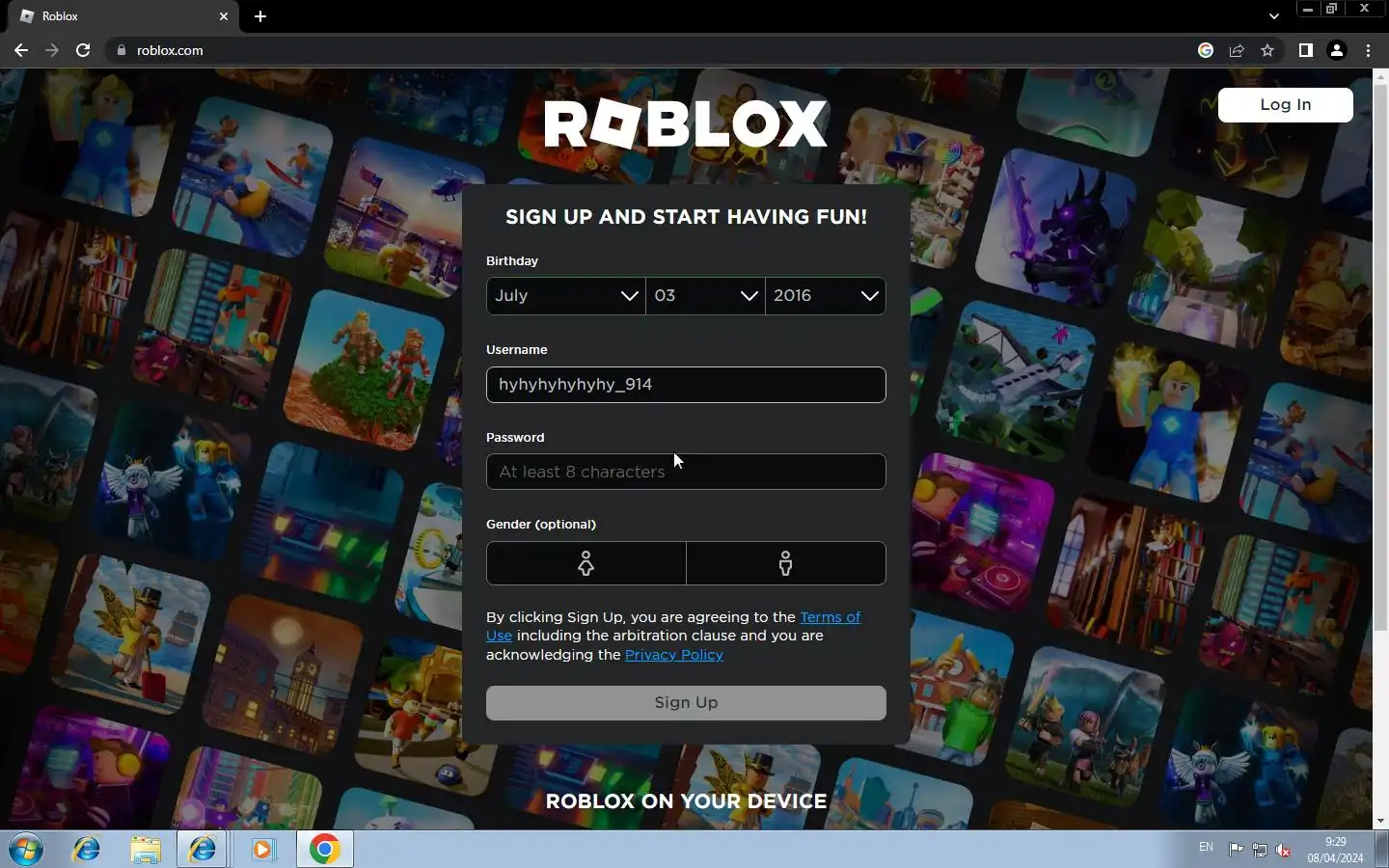Open the Google account icon in address bar

click(x=1206, y=50)
